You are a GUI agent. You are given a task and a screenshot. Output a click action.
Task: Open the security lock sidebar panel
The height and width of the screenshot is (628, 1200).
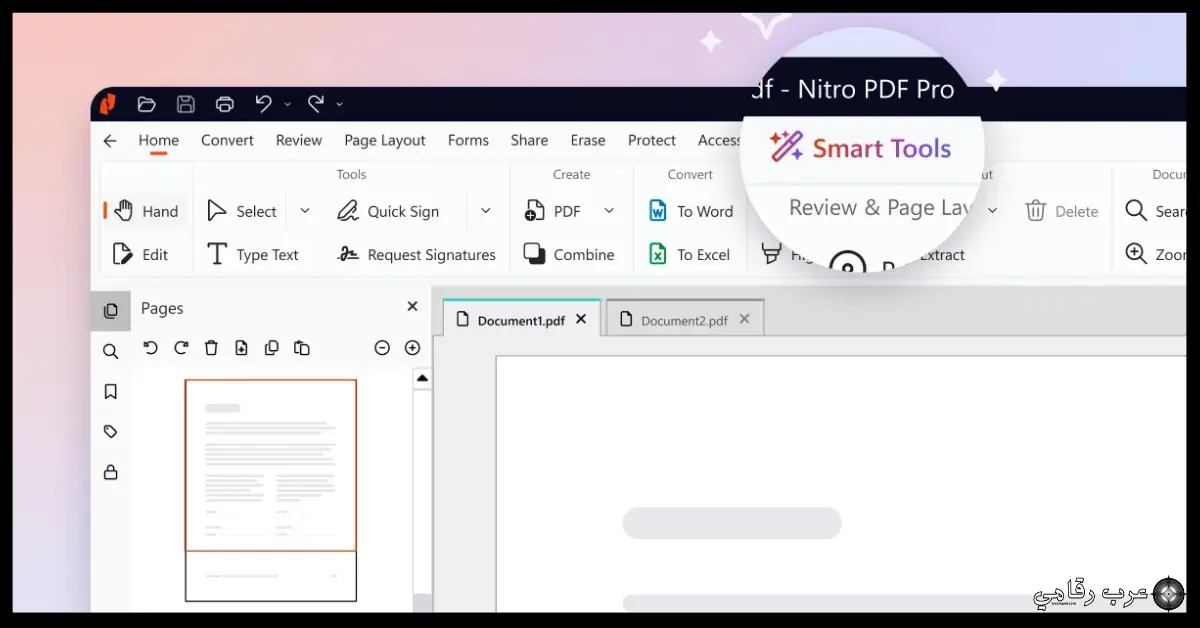(110, 472)
